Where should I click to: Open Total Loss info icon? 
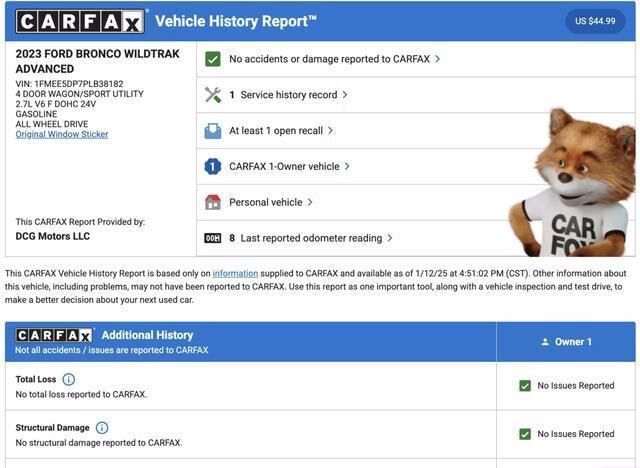tap(69, 380)
